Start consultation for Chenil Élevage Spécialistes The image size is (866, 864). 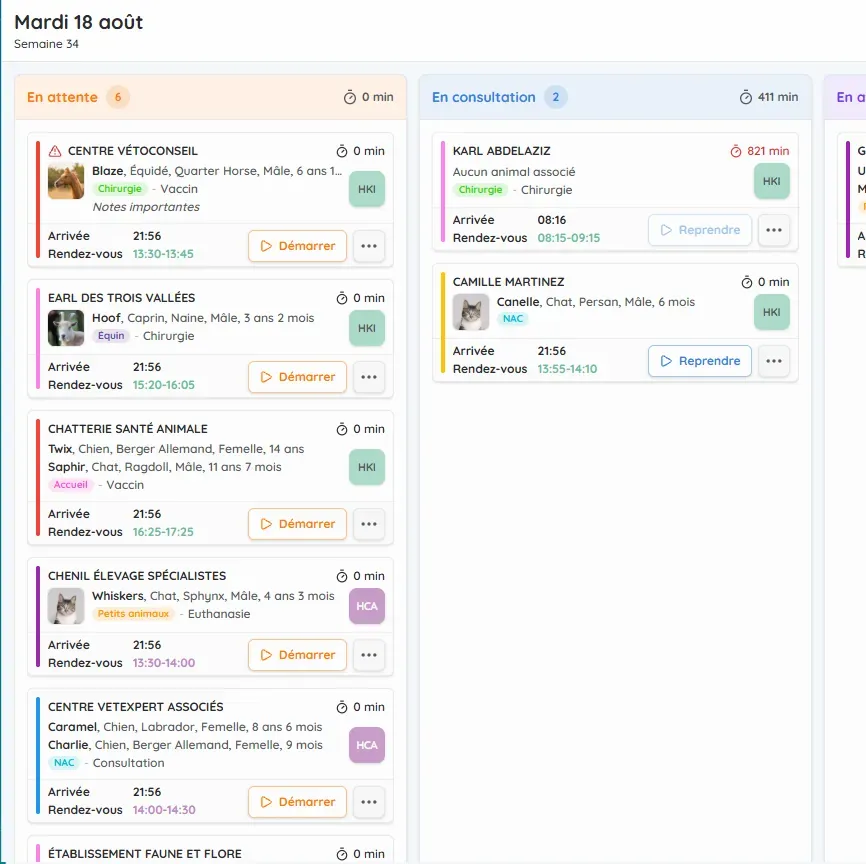[297, 655]
